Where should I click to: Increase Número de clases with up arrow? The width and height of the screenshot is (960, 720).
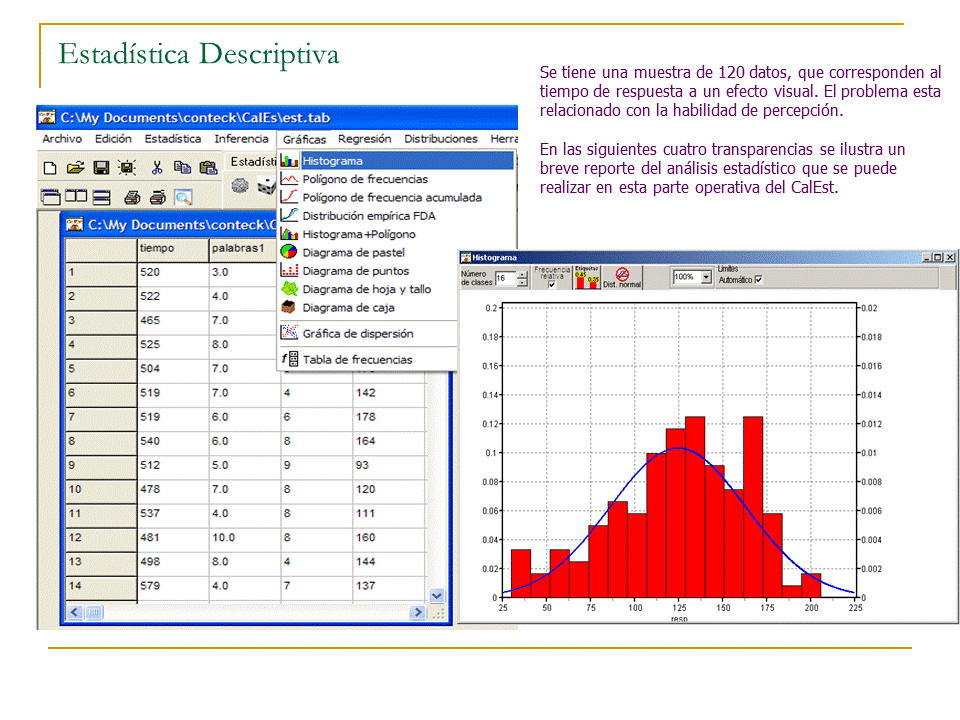tap(521, 274)
